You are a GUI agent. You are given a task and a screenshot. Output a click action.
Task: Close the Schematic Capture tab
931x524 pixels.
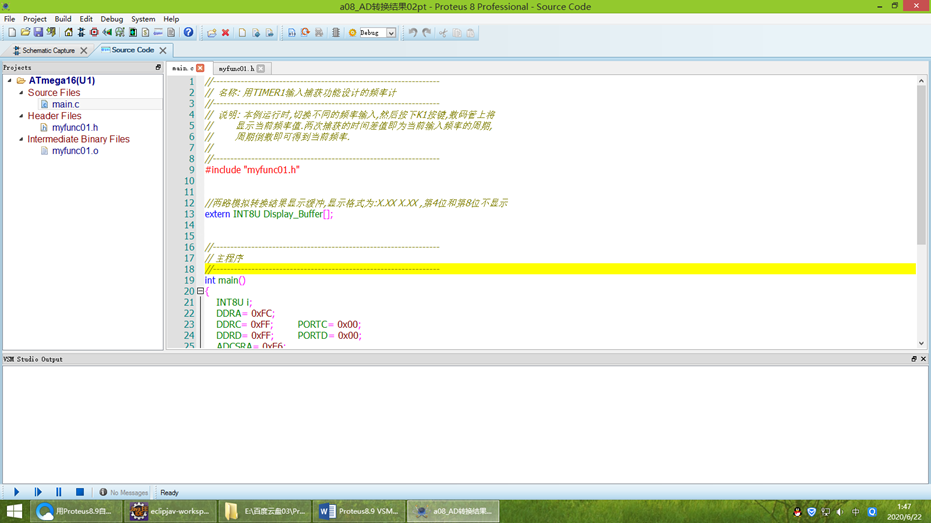[x=84, y=50]
